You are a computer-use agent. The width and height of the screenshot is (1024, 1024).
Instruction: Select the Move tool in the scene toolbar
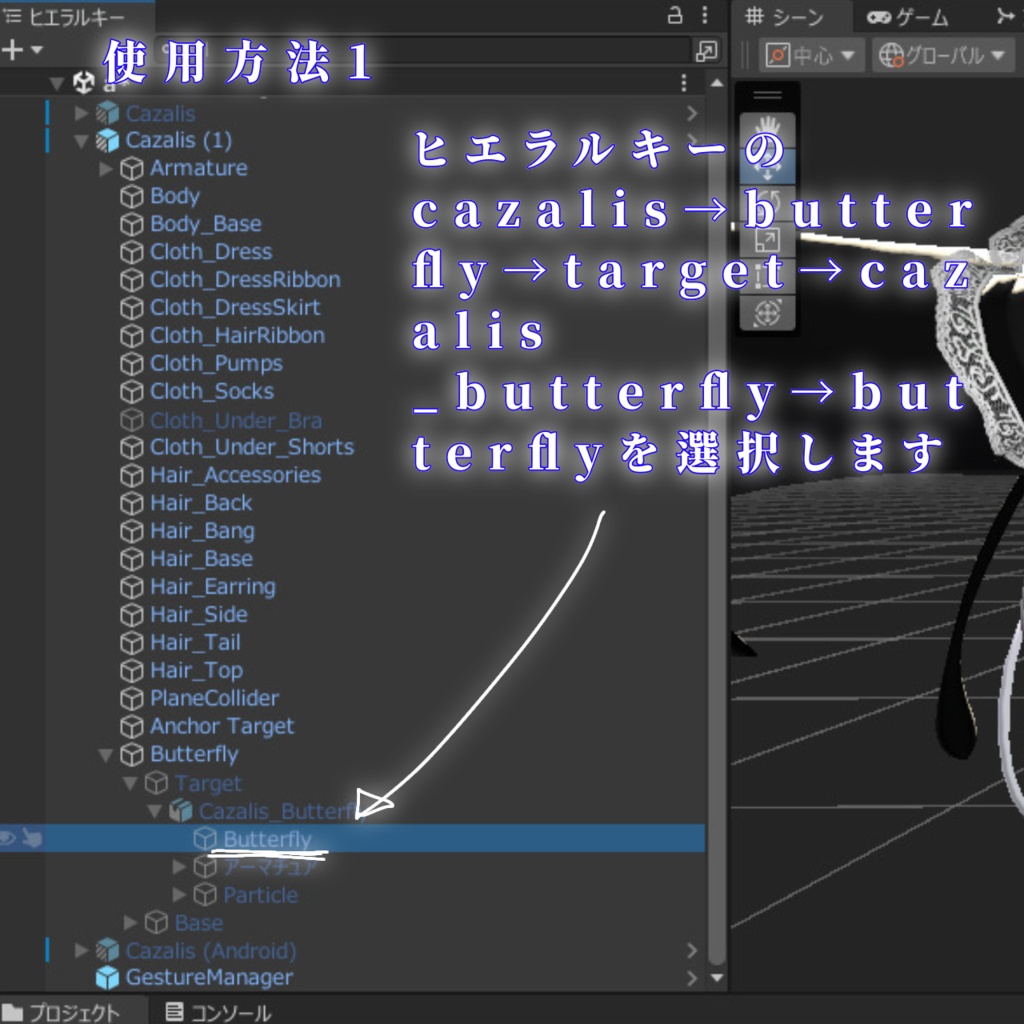click(766, 165)
